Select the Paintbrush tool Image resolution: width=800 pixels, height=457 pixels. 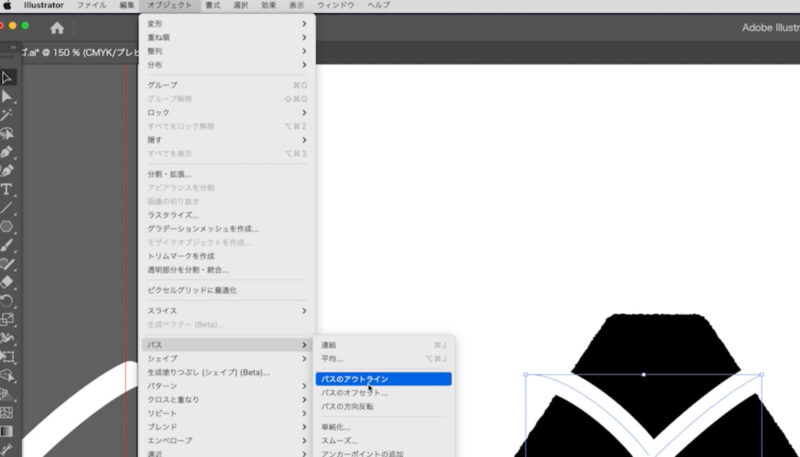[7, 245]
